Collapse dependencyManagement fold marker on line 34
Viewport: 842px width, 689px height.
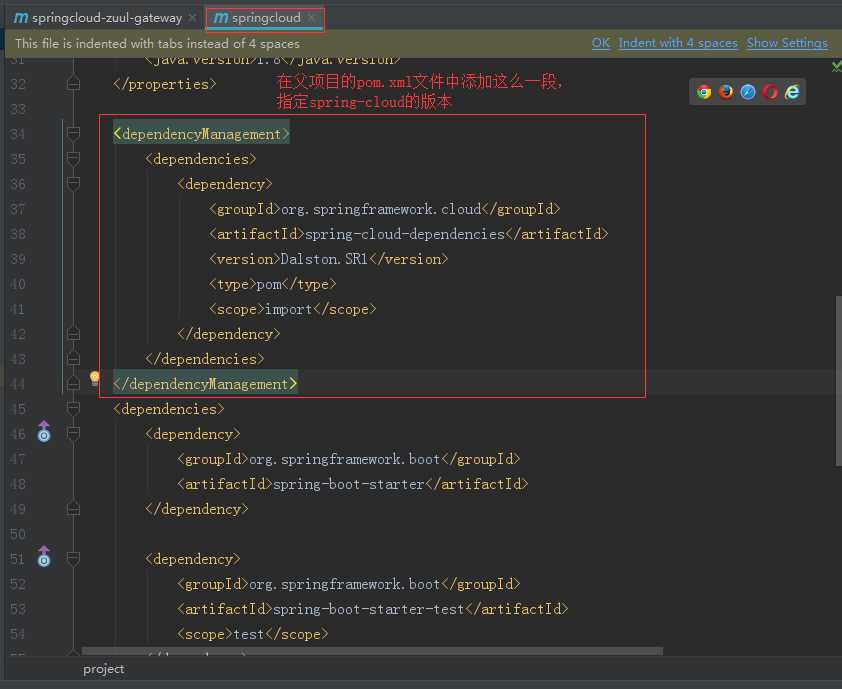pos(74,133)
